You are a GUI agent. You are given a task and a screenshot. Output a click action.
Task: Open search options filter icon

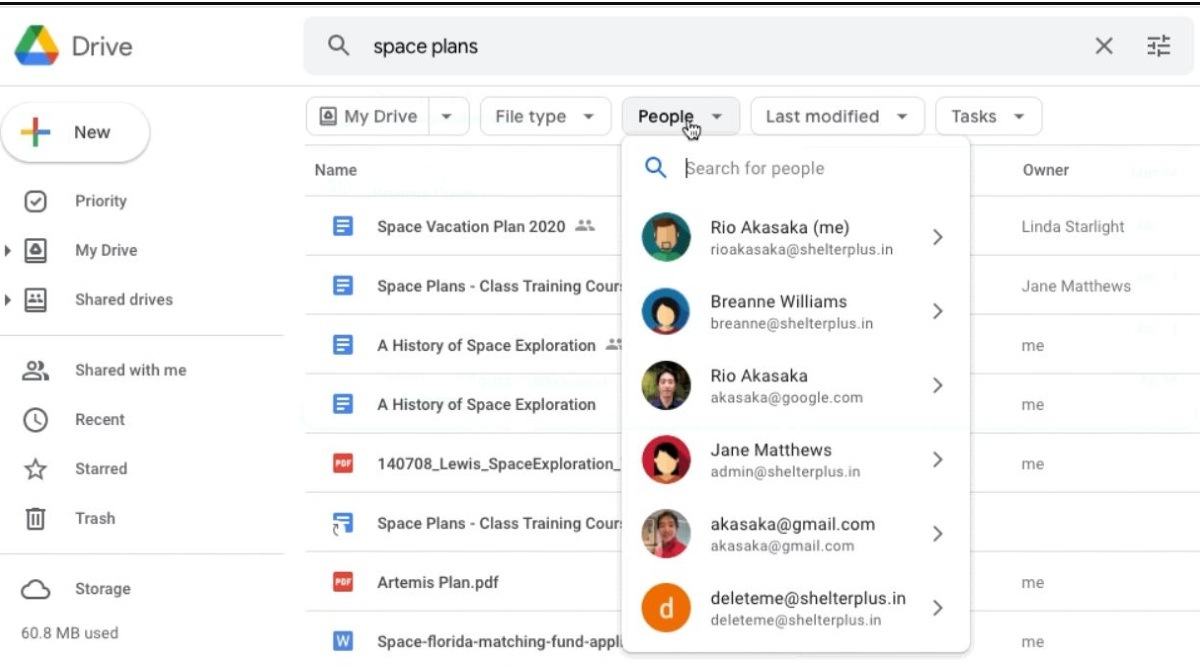click(x=1158, y=46)
